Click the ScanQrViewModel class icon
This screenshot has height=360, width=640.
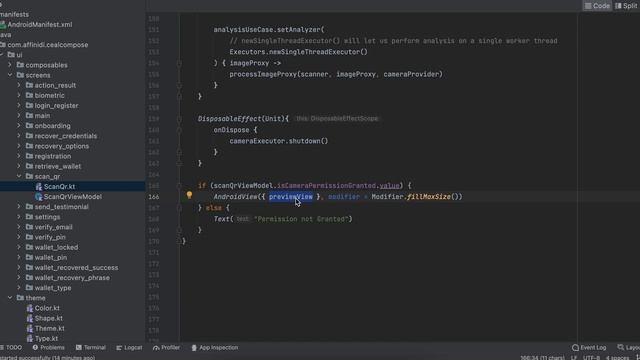coord(39,197)
